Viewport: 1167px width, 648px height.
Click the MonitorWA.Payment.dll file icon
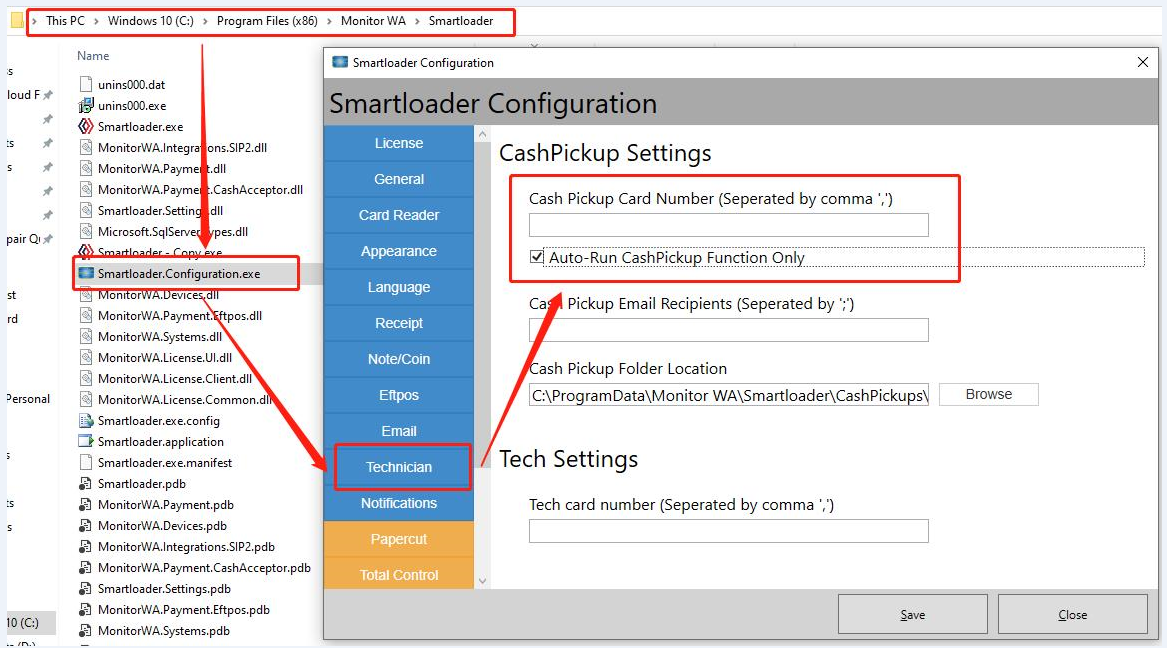[x=86, y=168]
